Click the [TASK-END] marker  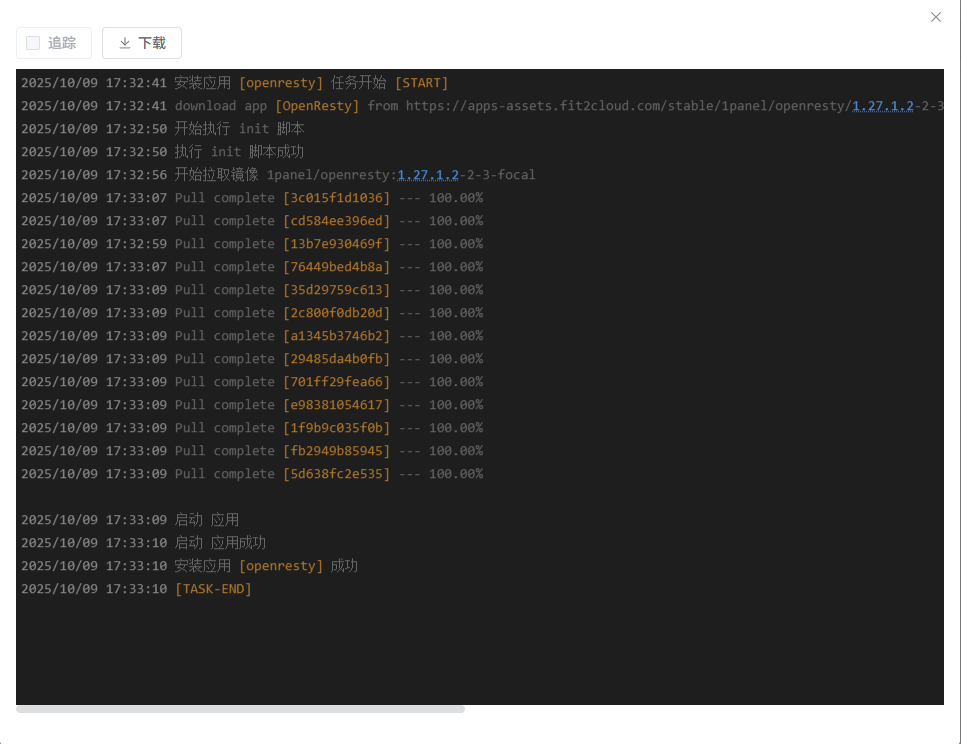click(213, 589)
